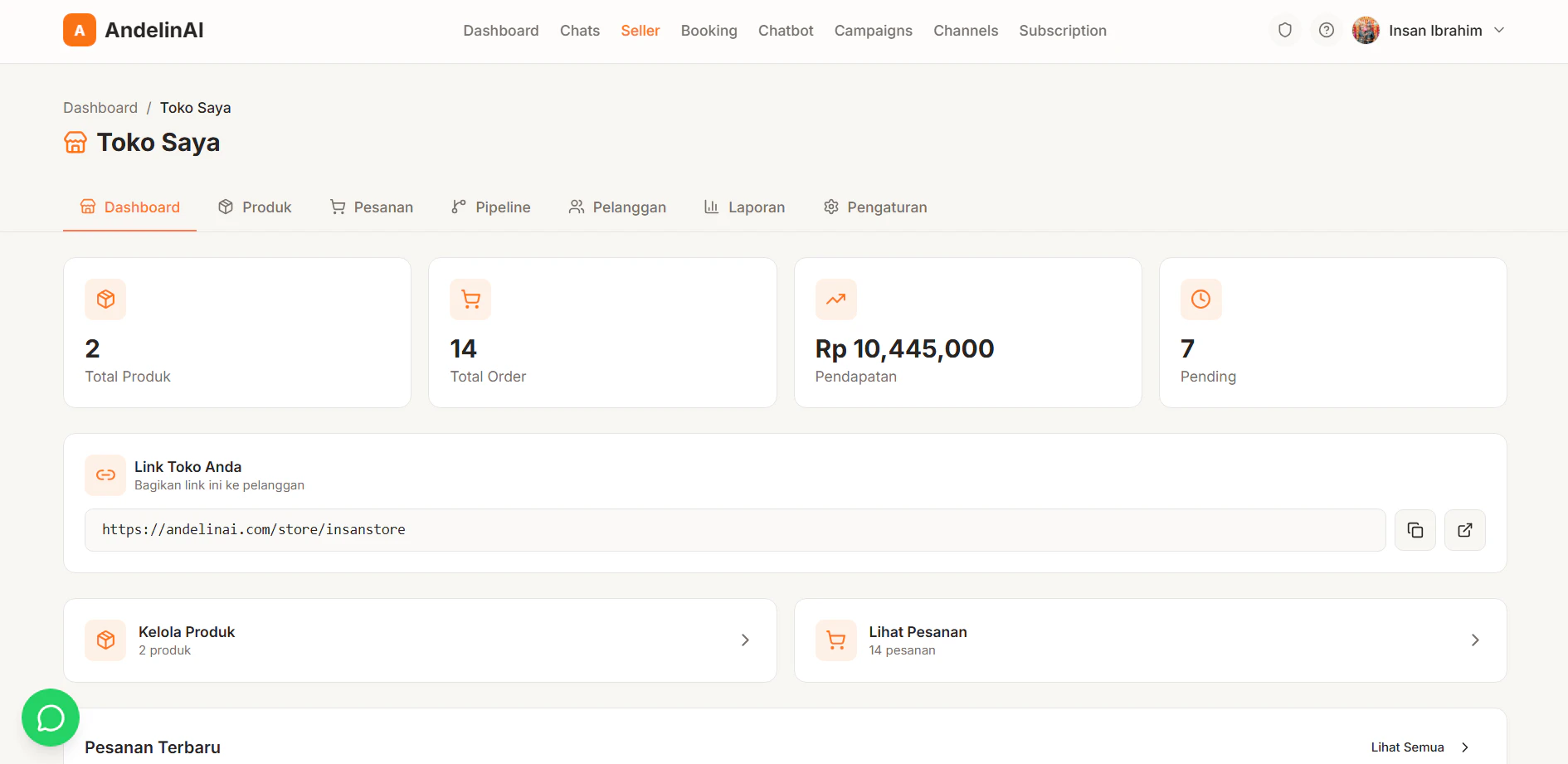Viewport: 1568px width, 764px height.
Task: Go to Dashboard in top navigation
Action: (x=501, y=31)
